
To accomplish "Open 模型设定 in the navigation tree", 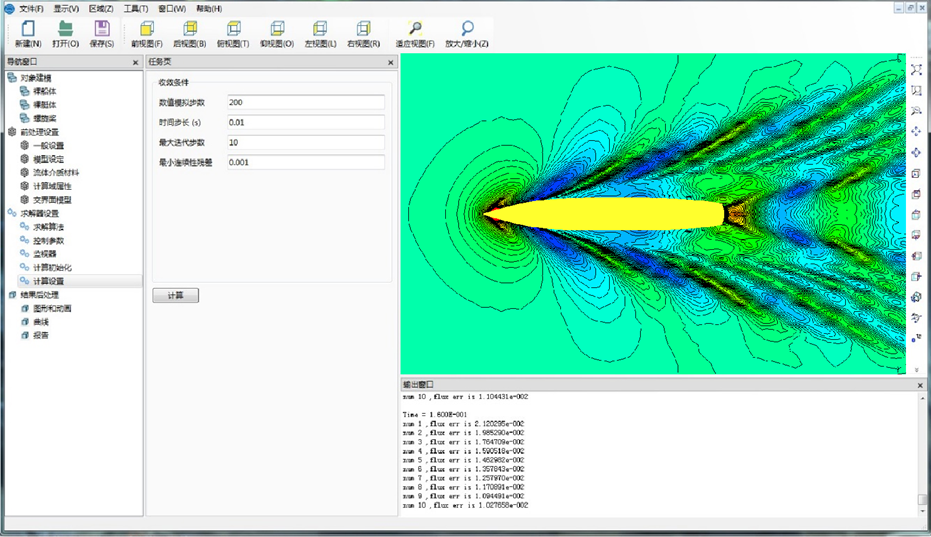I will click(x=48, y=159).
